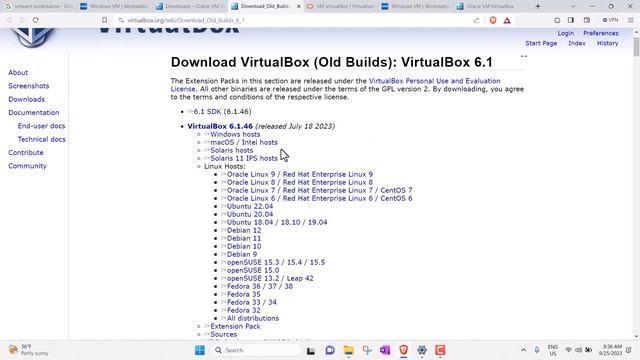Open the browser hamburger menu
640x360 pixels.
[x=631, y=20]
